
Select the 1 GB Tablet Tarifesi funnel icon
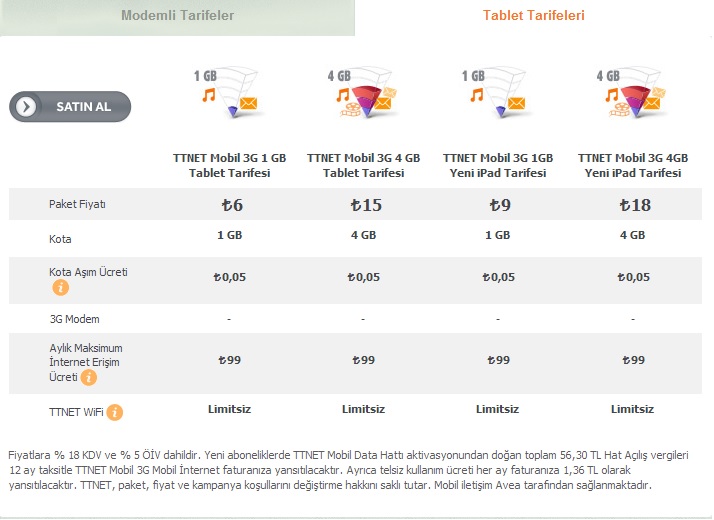coord(229,92)
